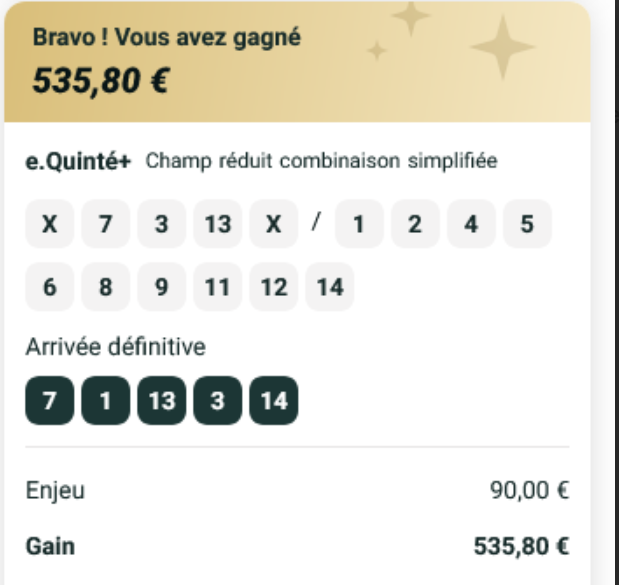
Task: Click the number 8 chip
Action: 105,288
